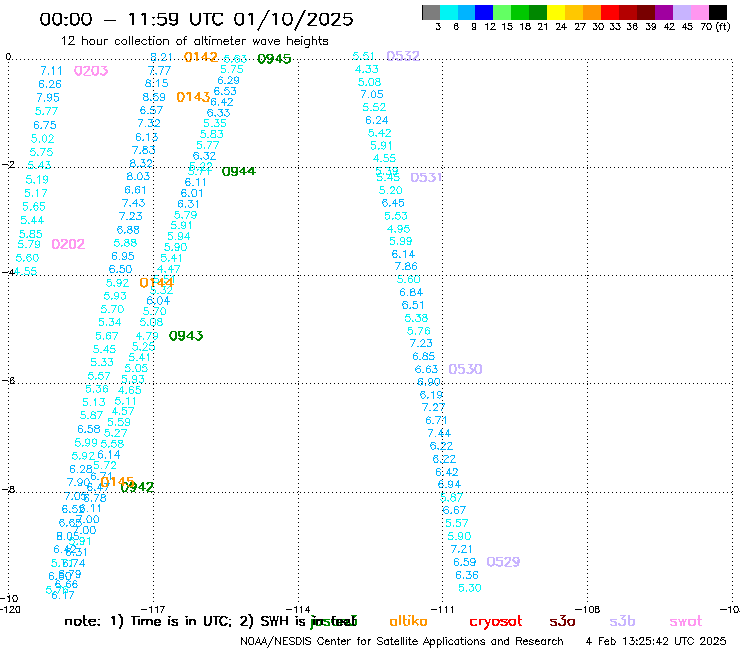Click the 8.03 wave height value
The height and width of the screenshot is (650, 740).
(x=138, y=176)
